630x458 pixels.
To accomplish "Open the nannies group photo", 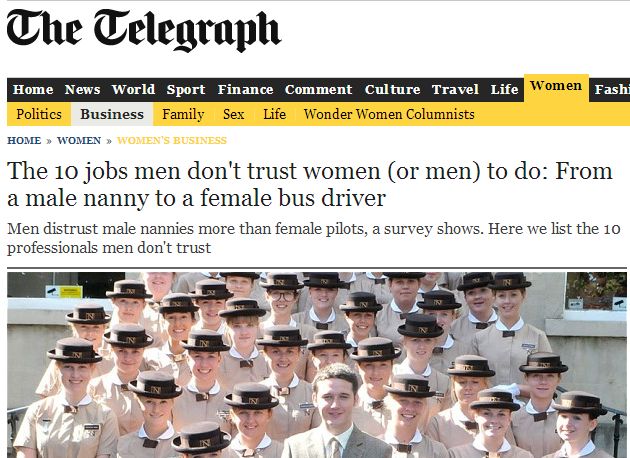I will 317,365.
